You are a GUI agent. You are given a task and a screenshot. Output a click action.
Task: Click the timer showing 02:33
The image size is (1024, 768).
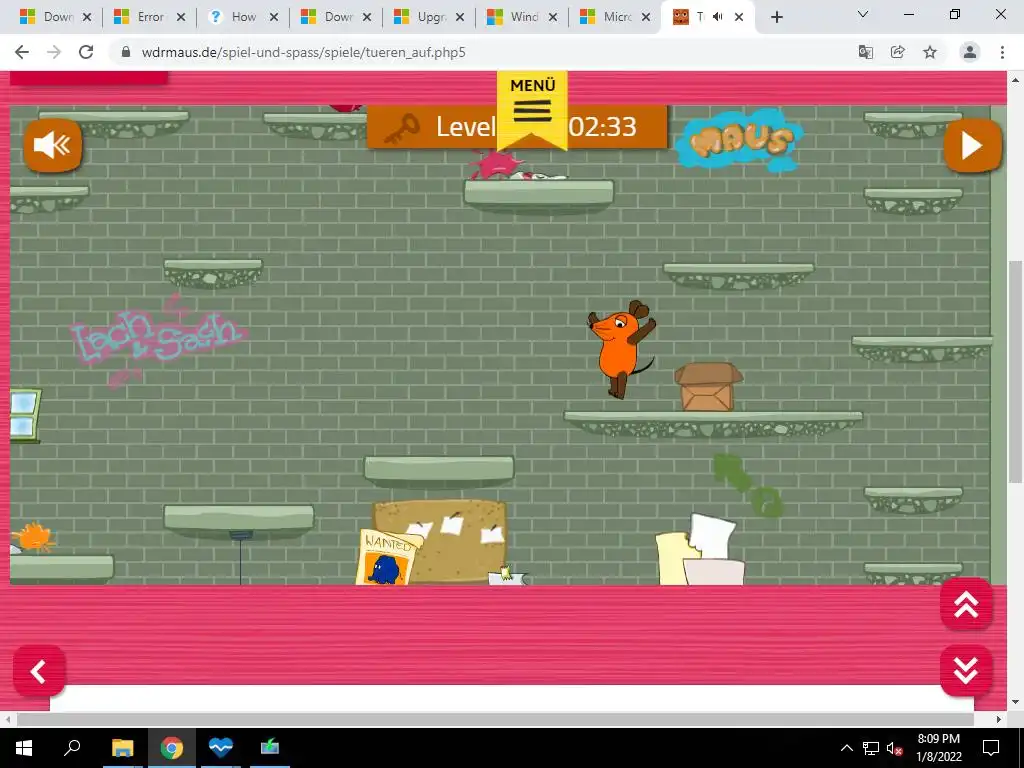602,127
